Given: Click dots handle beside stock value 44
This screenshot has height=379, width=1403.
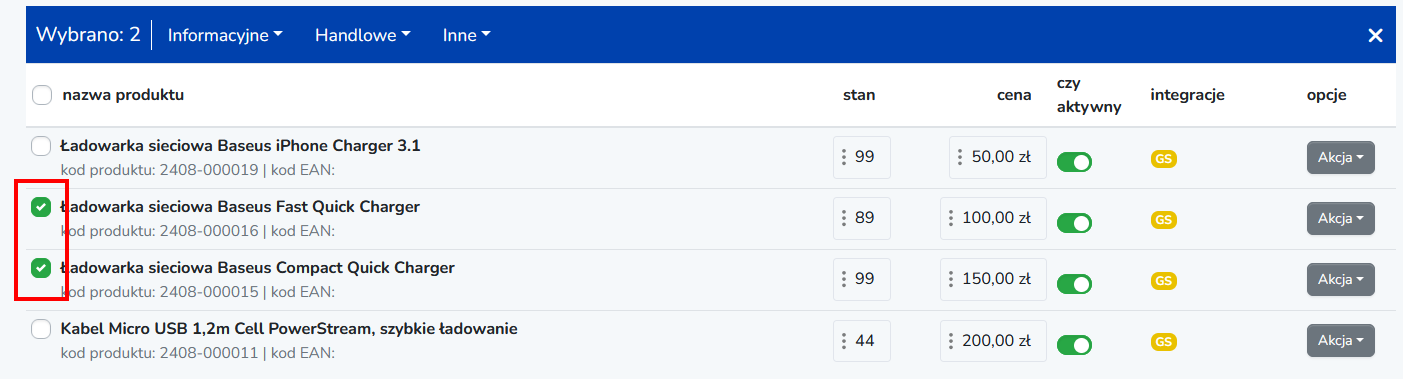Looking at the screenshot, I should (x=844, y=340).
